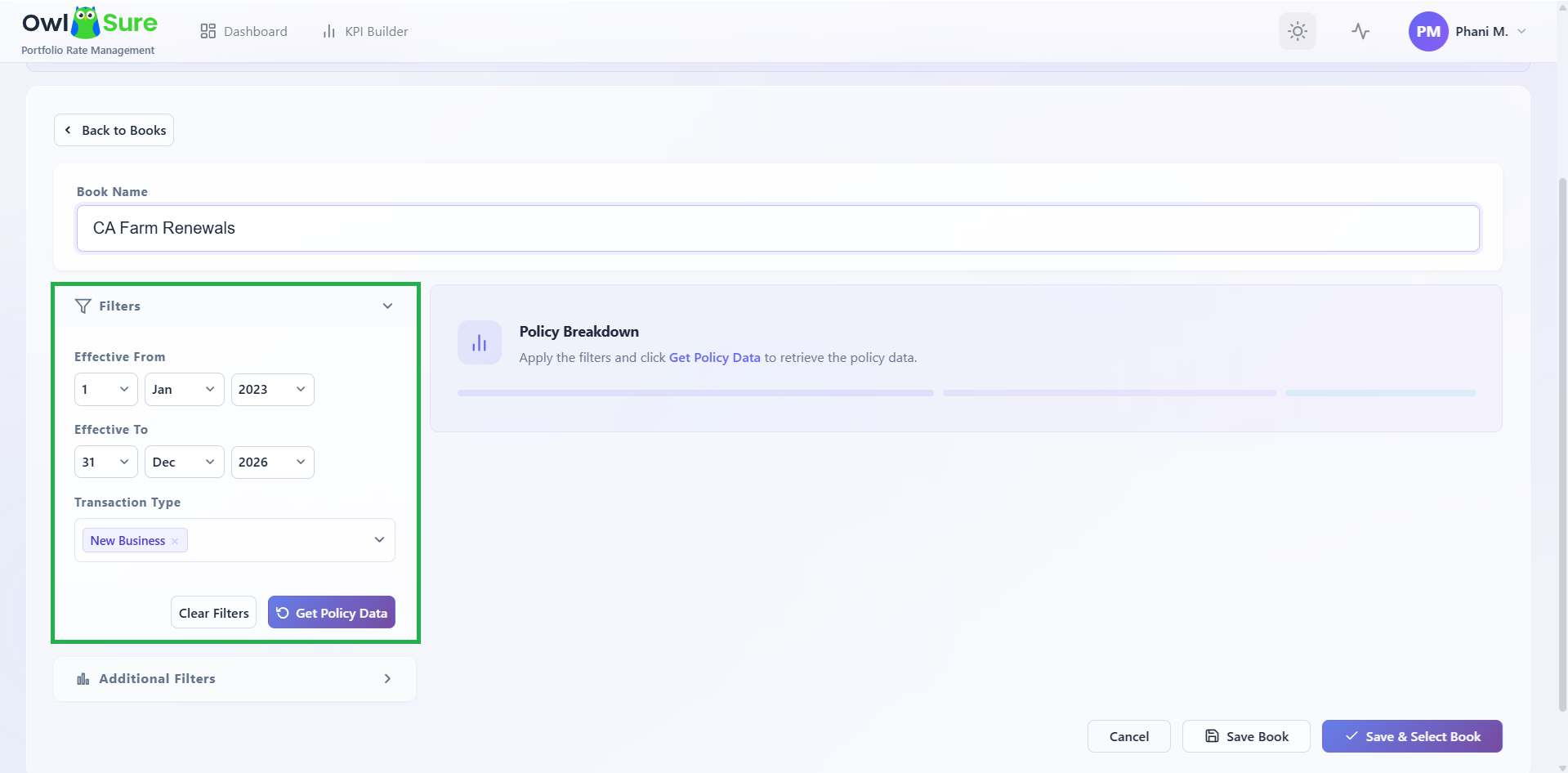The image size is (1568, 773).
Task: Click the Effective To label
Action: pyautogui.click(x=111, y=430)
